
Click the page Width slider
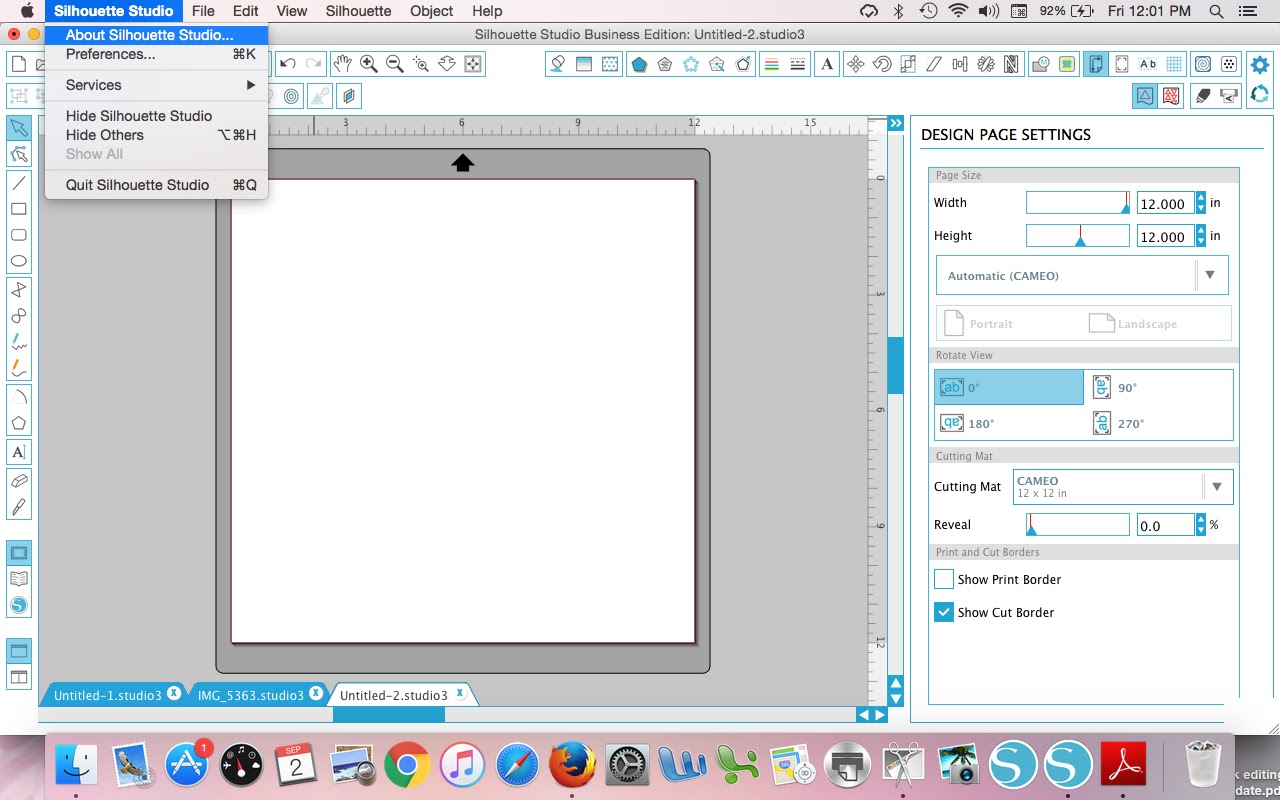[1078, 203]
